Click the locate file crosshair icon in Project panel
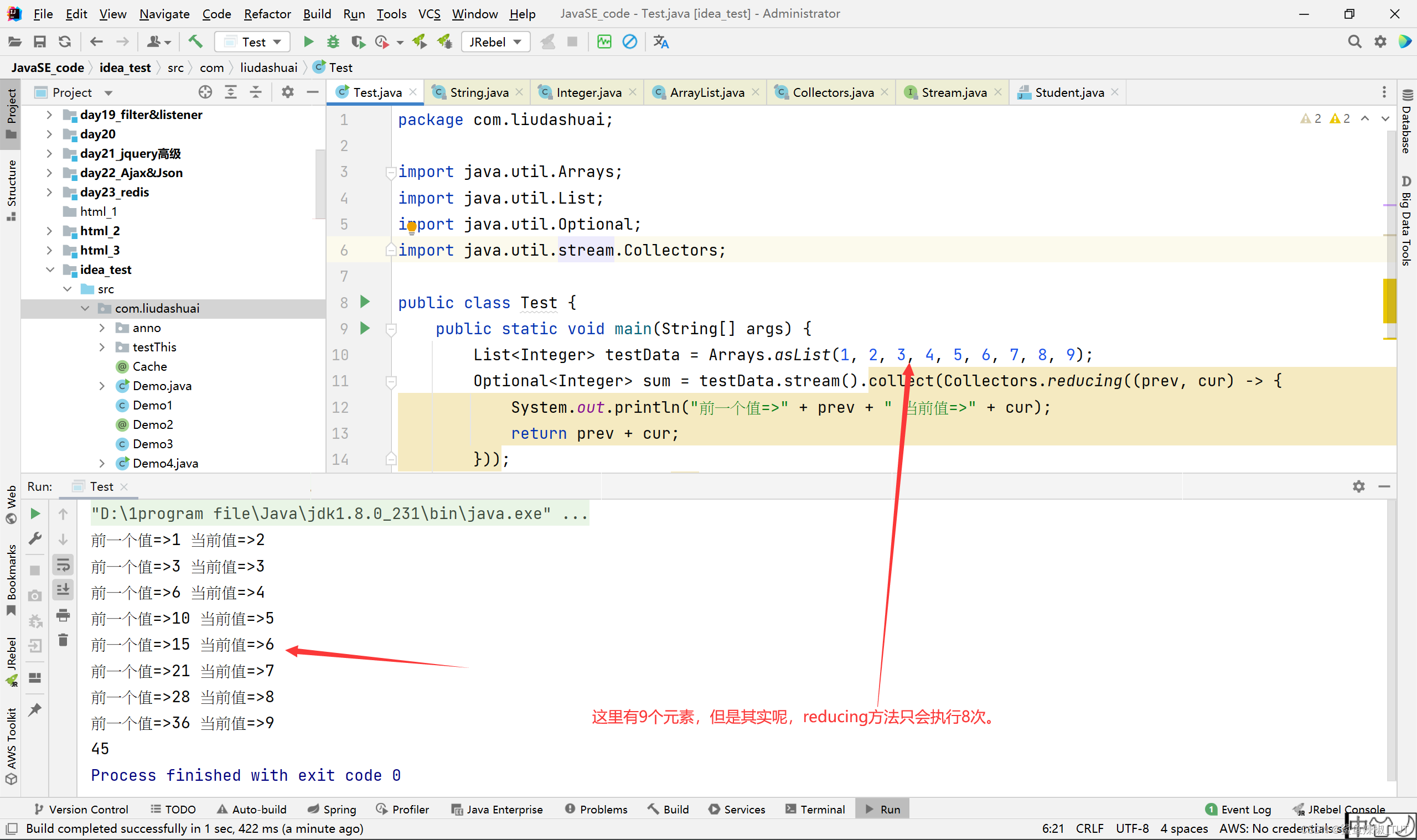Screen dimensions: 1417x840 tap(205, 92)
